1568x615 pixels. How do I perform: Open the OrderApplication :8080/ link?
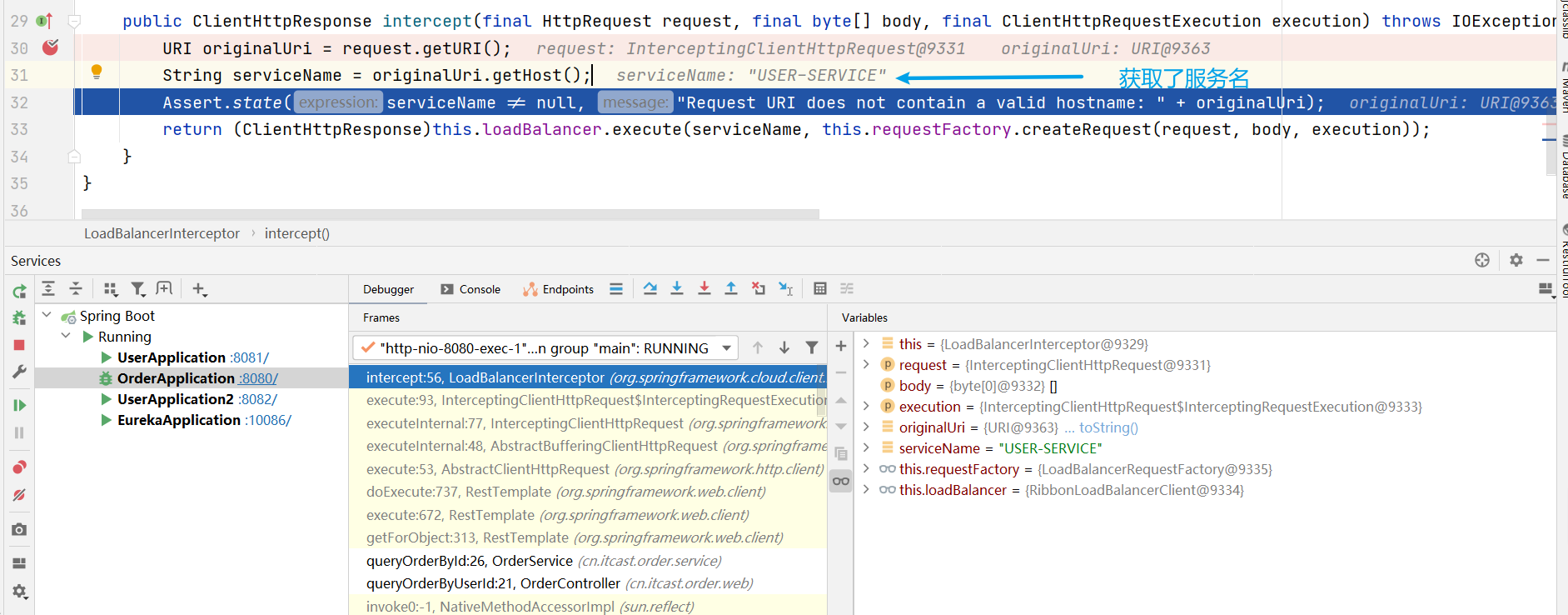coord(258,378)
